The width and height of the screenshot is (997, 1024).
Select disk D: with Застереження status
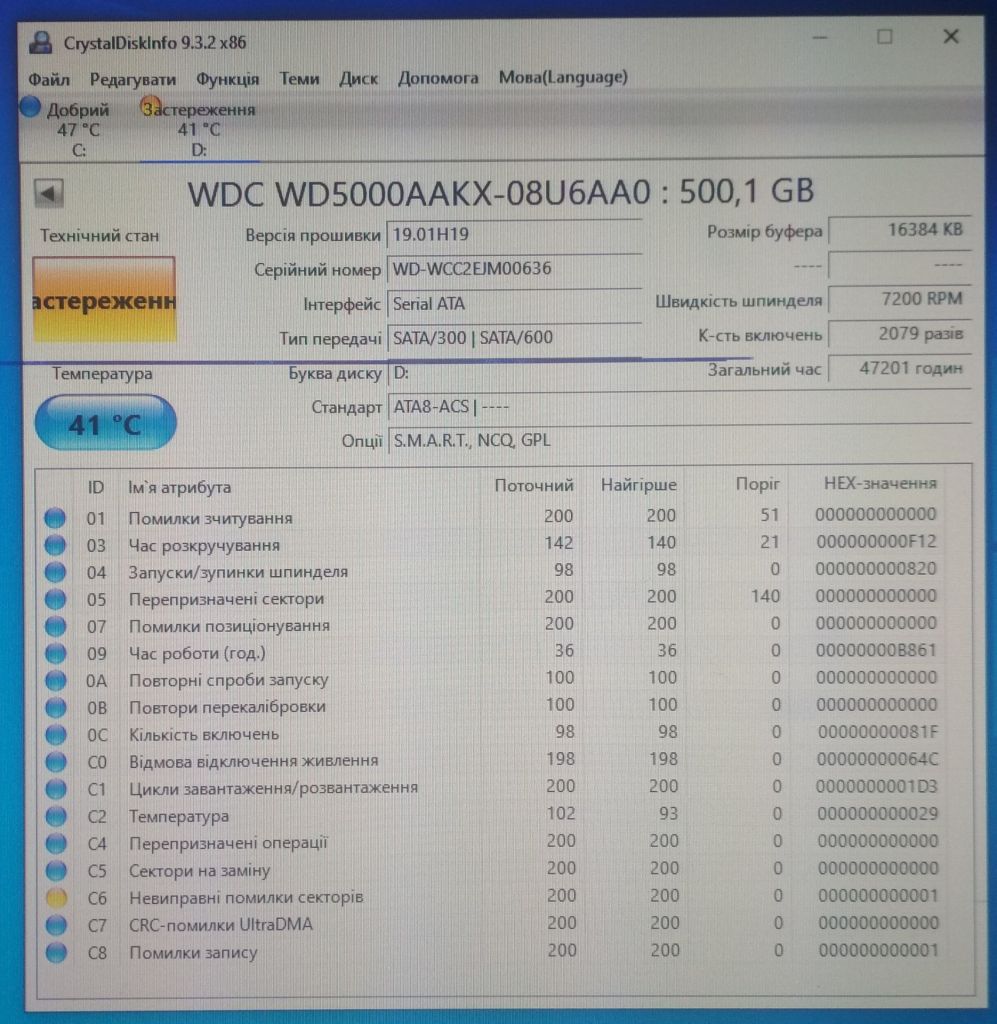[x=198, y=129]
